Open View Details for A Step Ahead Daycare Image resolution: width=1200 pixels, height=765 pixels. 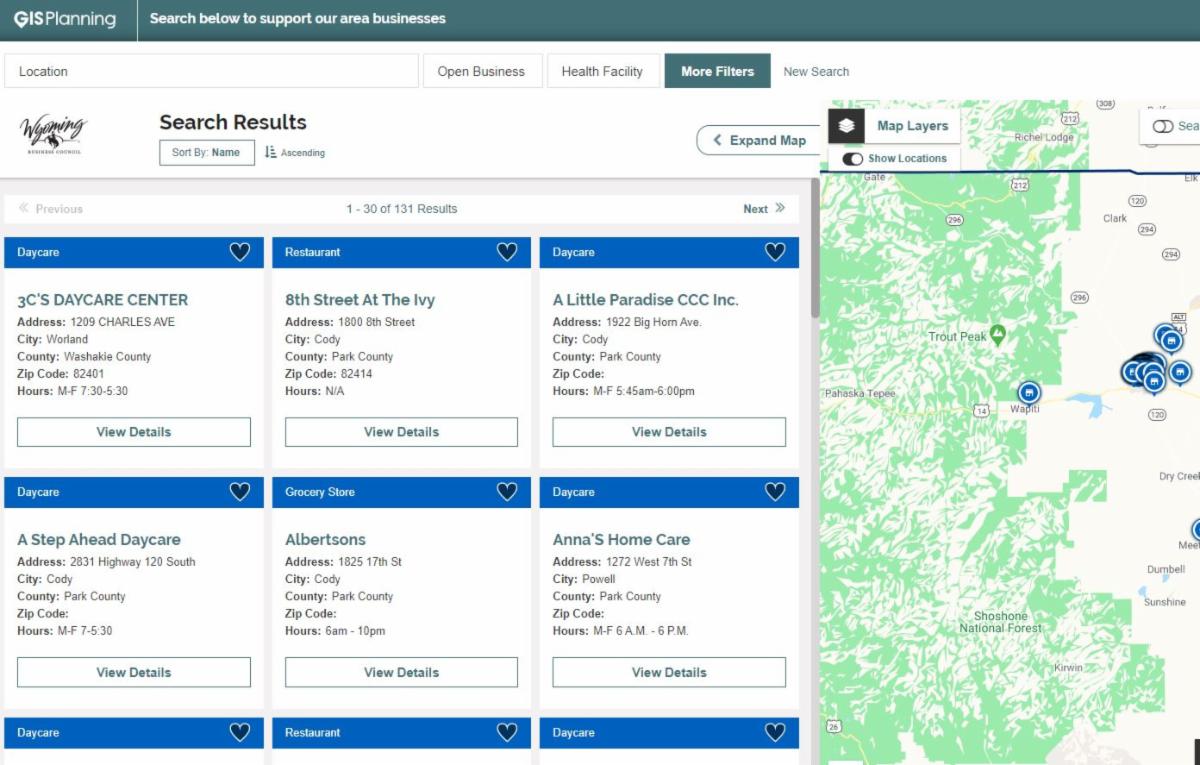pos(134,672)
